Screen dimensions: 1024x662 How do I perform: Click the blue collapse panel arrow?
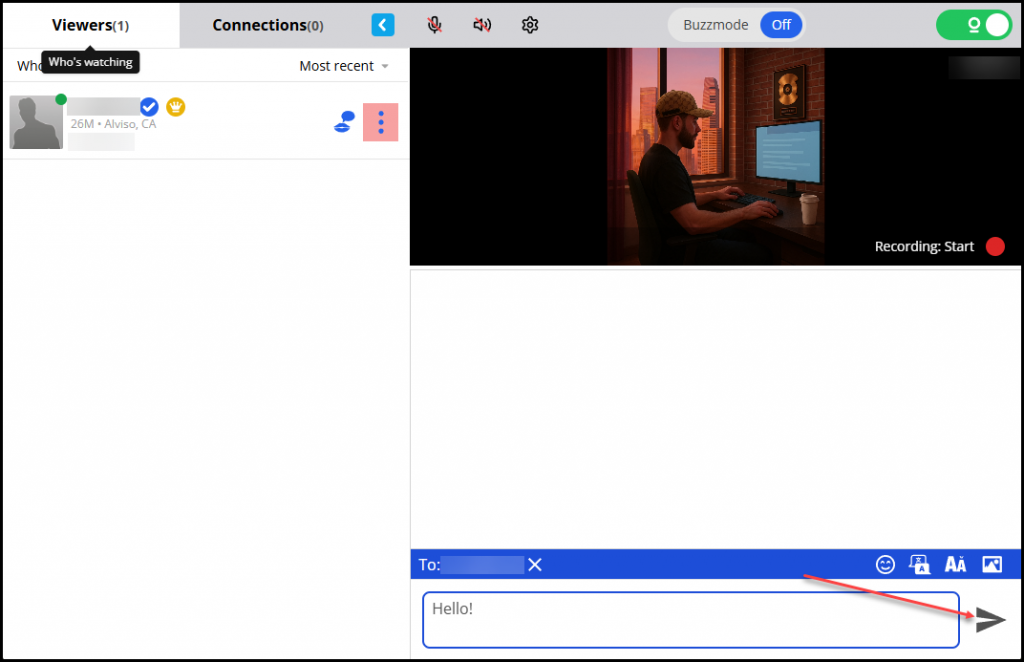click(x=383, y=25)
